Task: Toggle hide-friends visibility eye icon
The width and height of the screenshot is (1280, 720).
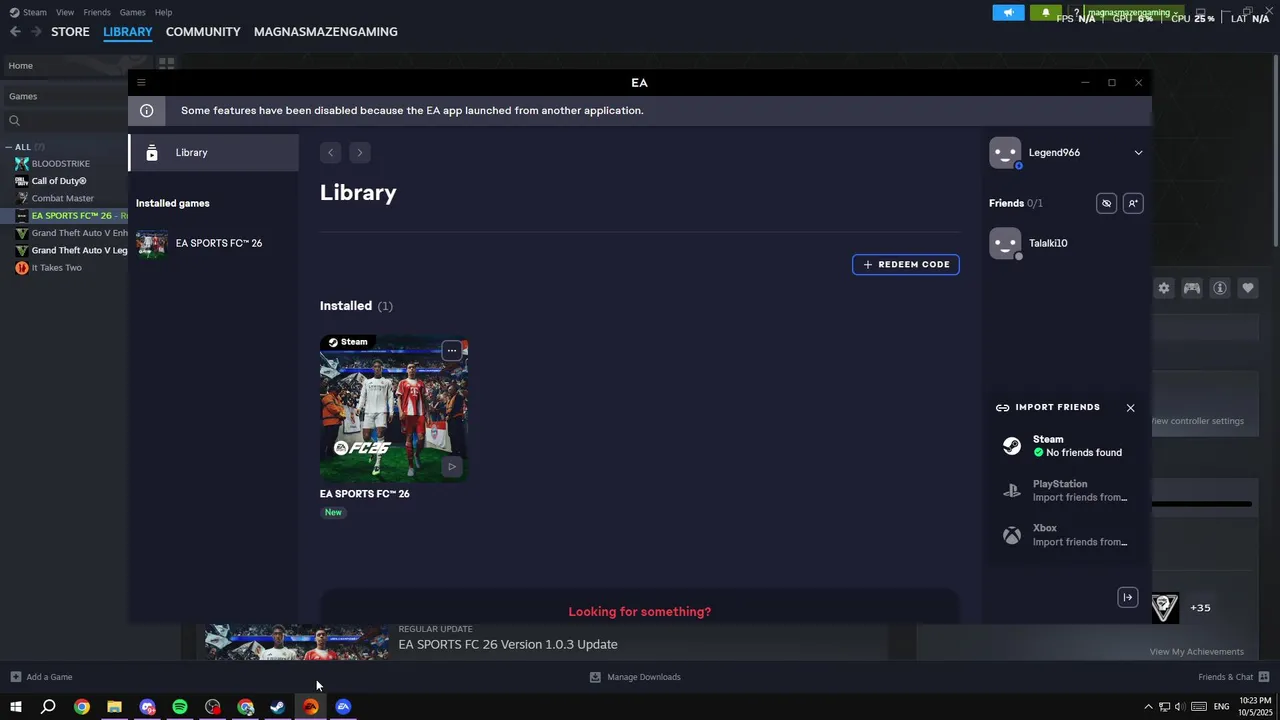Action: (x=1106, y=204)
